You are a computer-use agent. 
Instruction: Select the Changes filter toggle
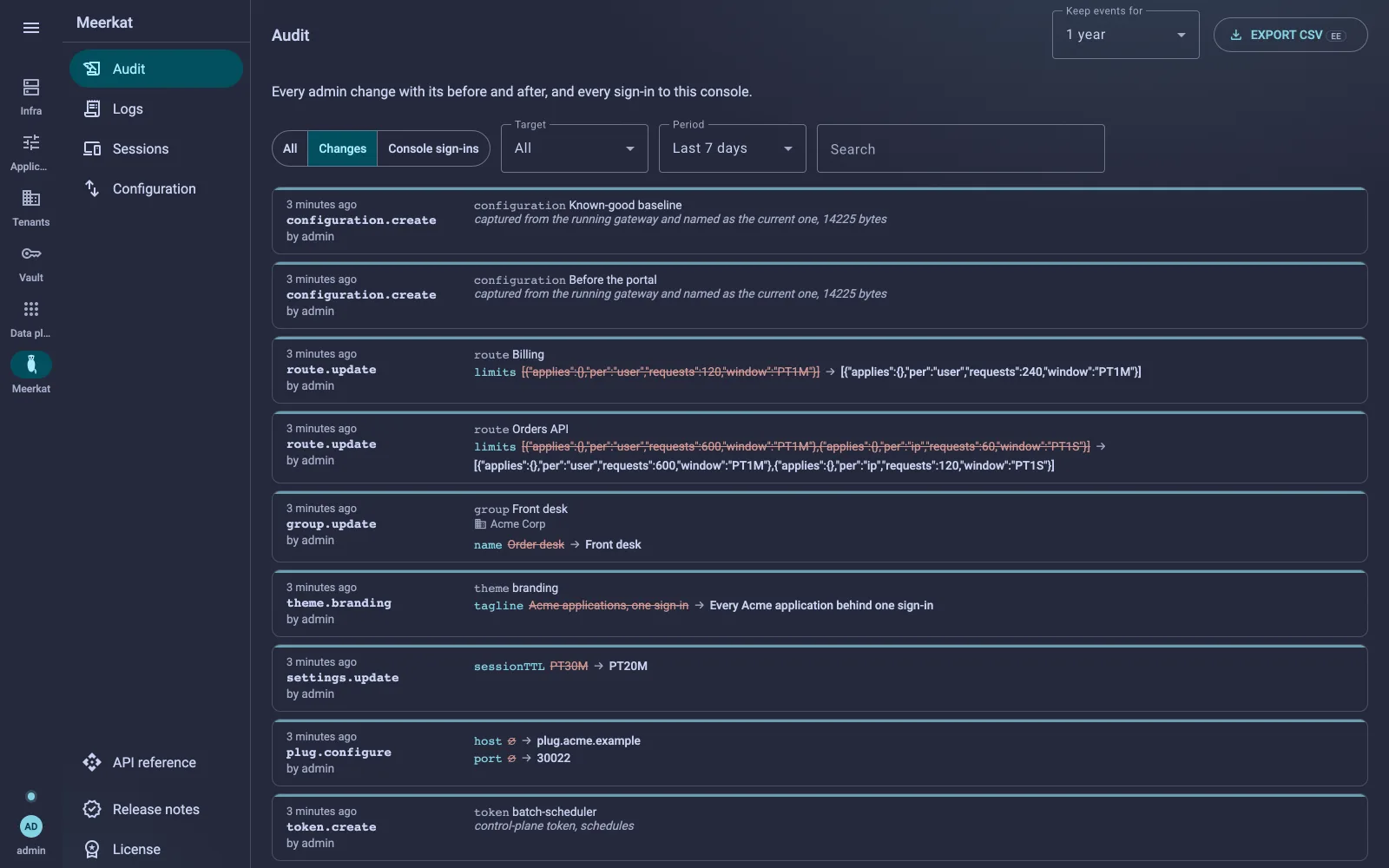(343, 148)
